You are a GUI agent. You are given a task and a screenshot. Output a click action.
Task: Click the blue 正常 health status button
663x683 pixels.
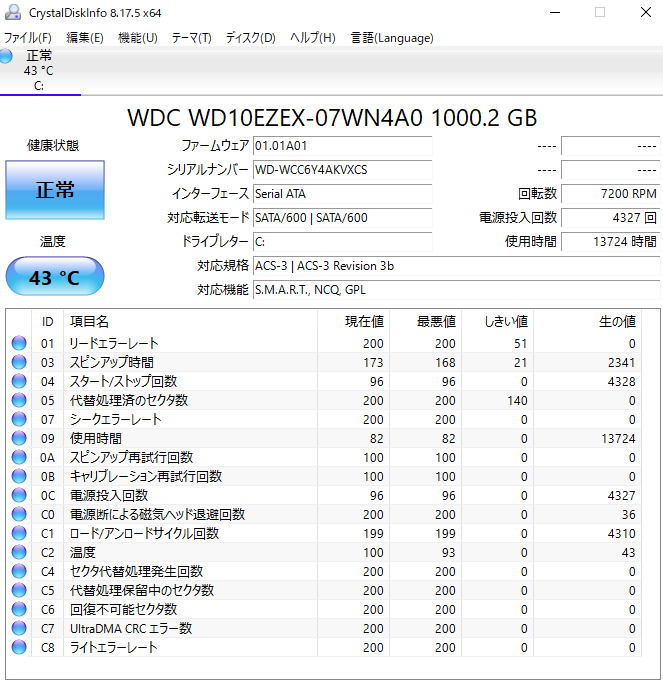[55, 190]
